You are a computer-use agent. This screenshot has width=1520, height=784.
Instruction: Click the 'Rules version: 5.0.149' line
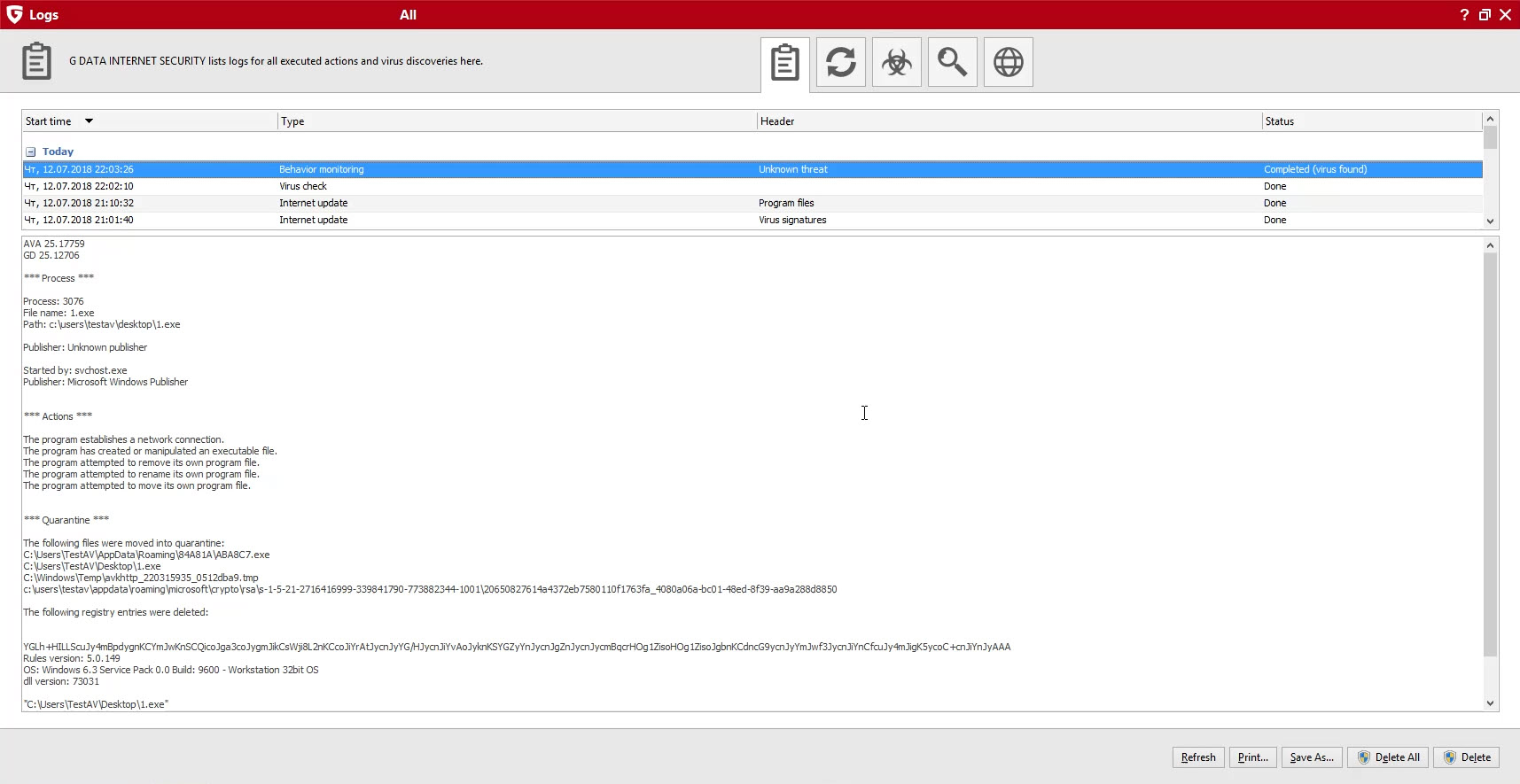tap(72, 658)
